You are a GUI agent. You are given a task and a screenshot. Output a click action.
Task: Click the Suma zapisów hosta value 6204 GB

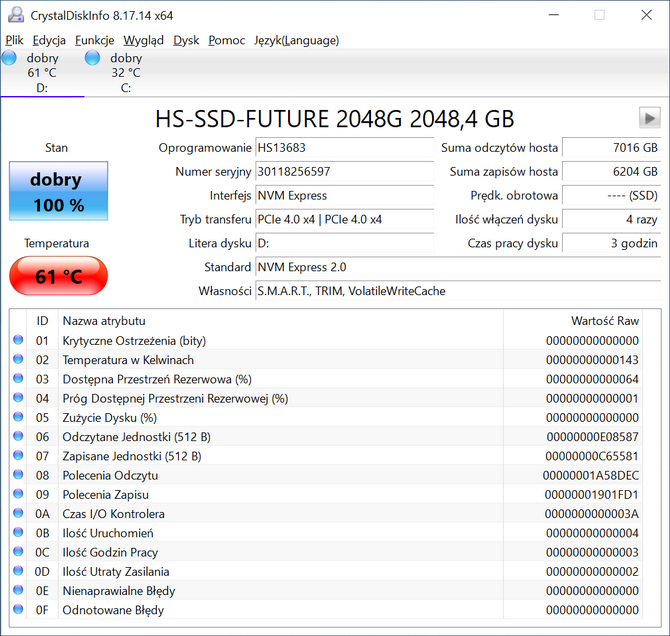tap(611, 172)
